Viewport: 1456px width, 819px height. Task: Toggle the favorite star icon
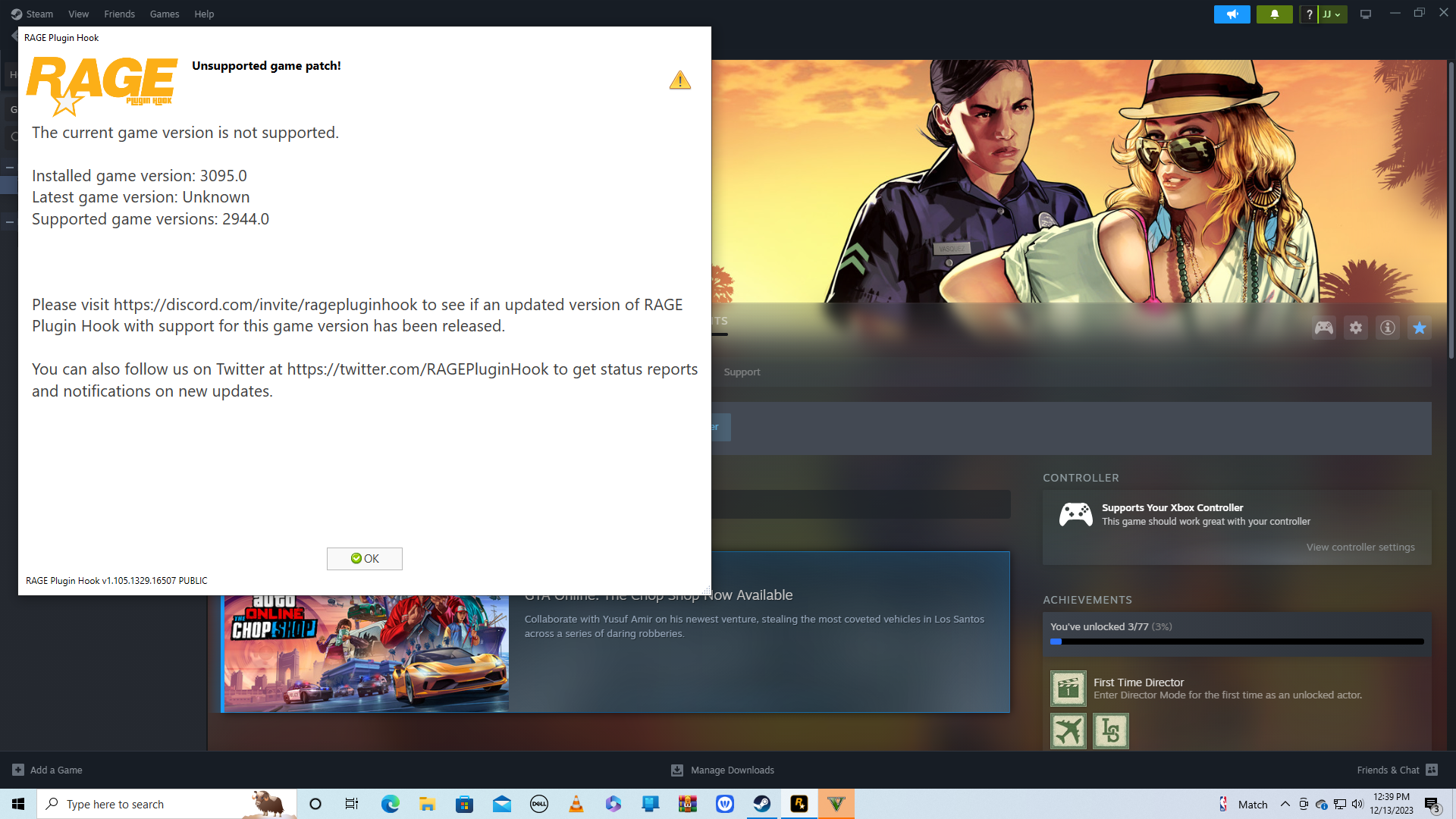coord(1420,328)
